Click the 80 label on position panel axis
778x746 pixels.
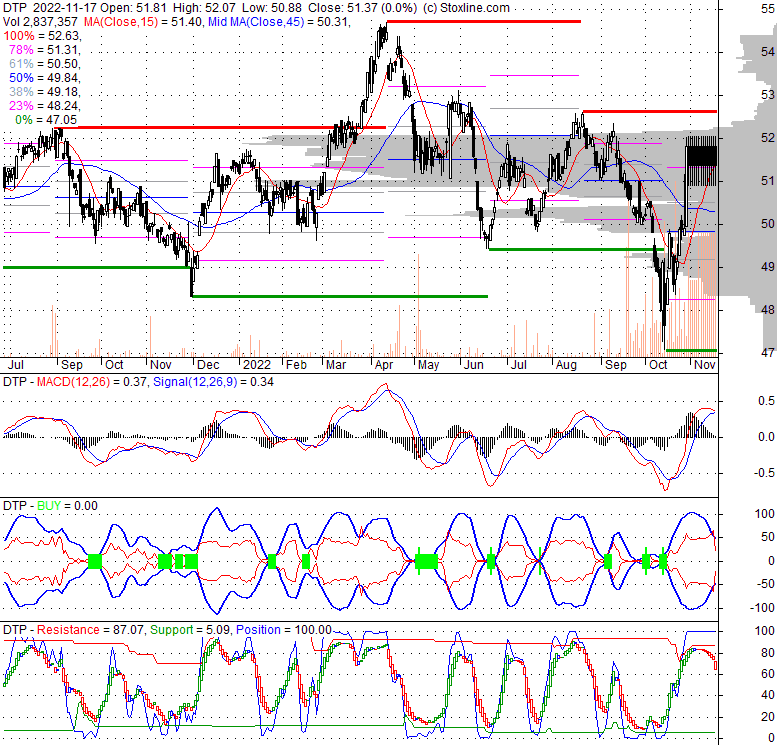pos(768,652)
